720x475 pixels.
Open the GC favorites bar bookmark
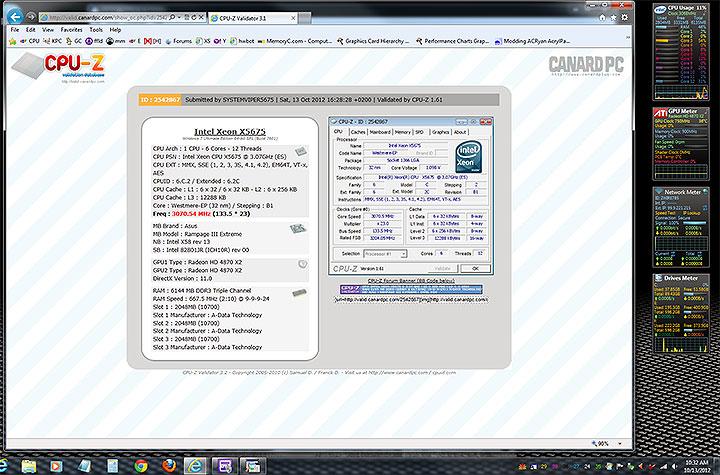73,41
